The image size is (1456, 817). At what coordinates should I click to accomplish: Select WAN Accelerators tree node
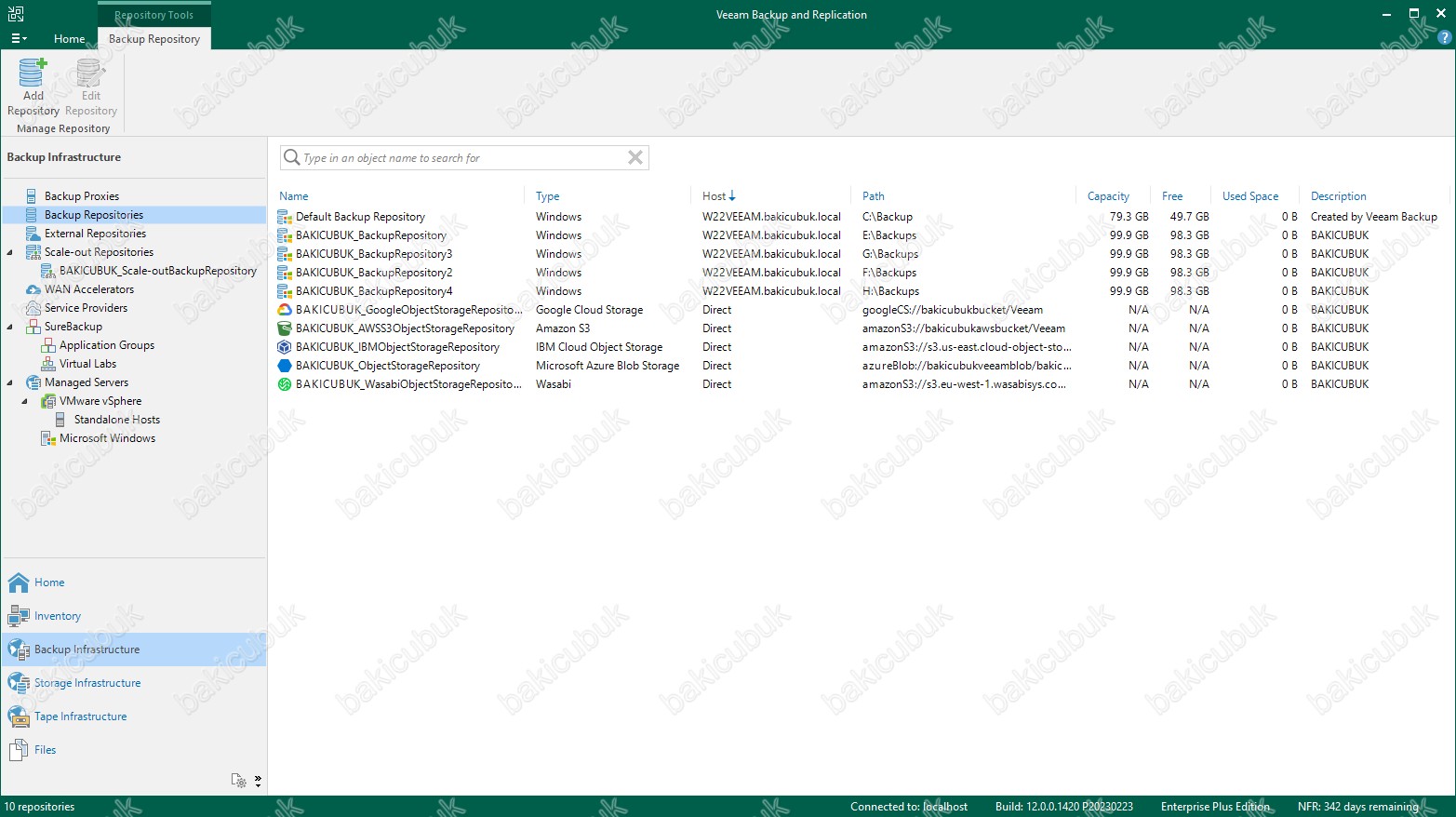click(89, 289)
